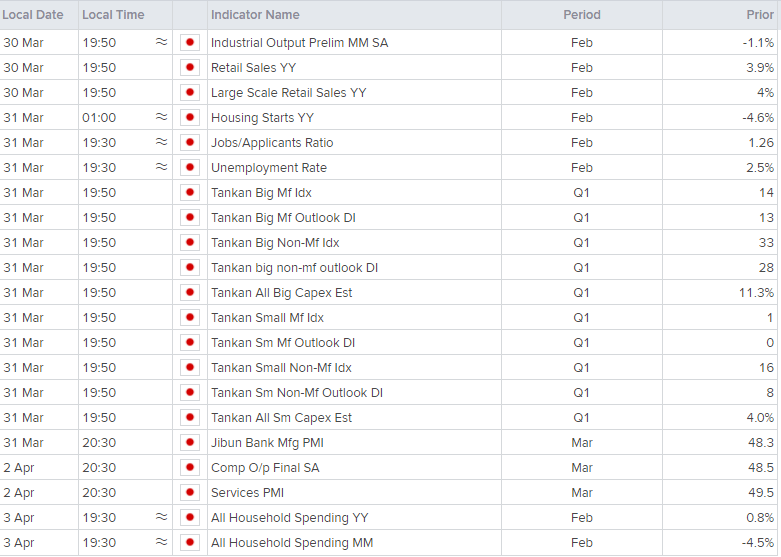Click the 1.26 prior value for Jobs/Applicants Ratio

(x=761, y=143)
